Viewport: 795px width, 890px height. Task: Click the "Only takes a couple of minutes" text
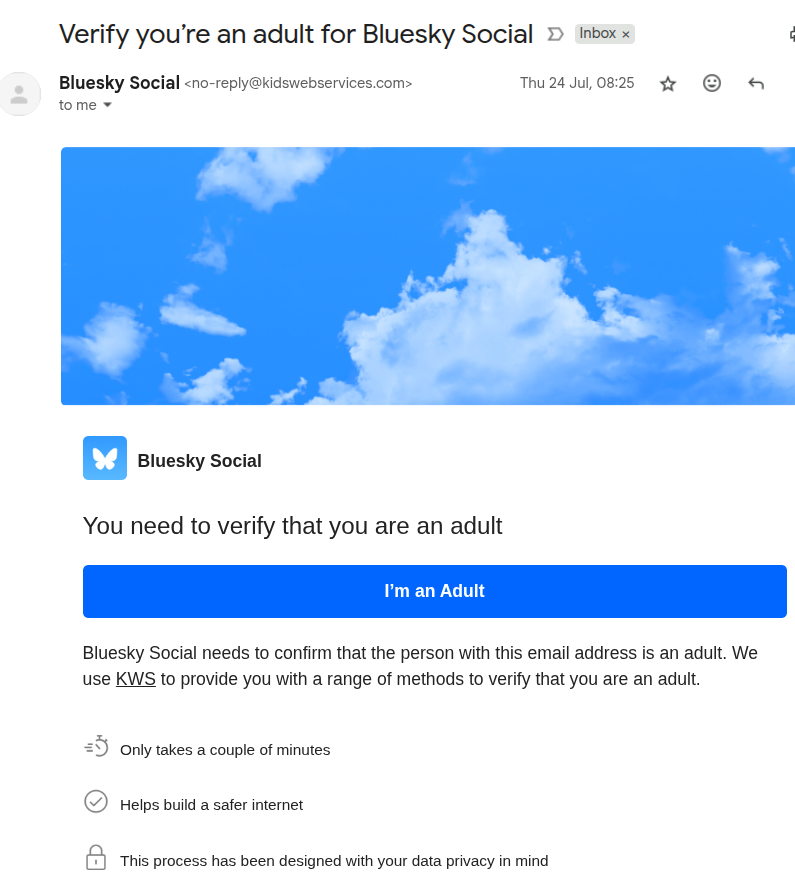pos(225,750)
